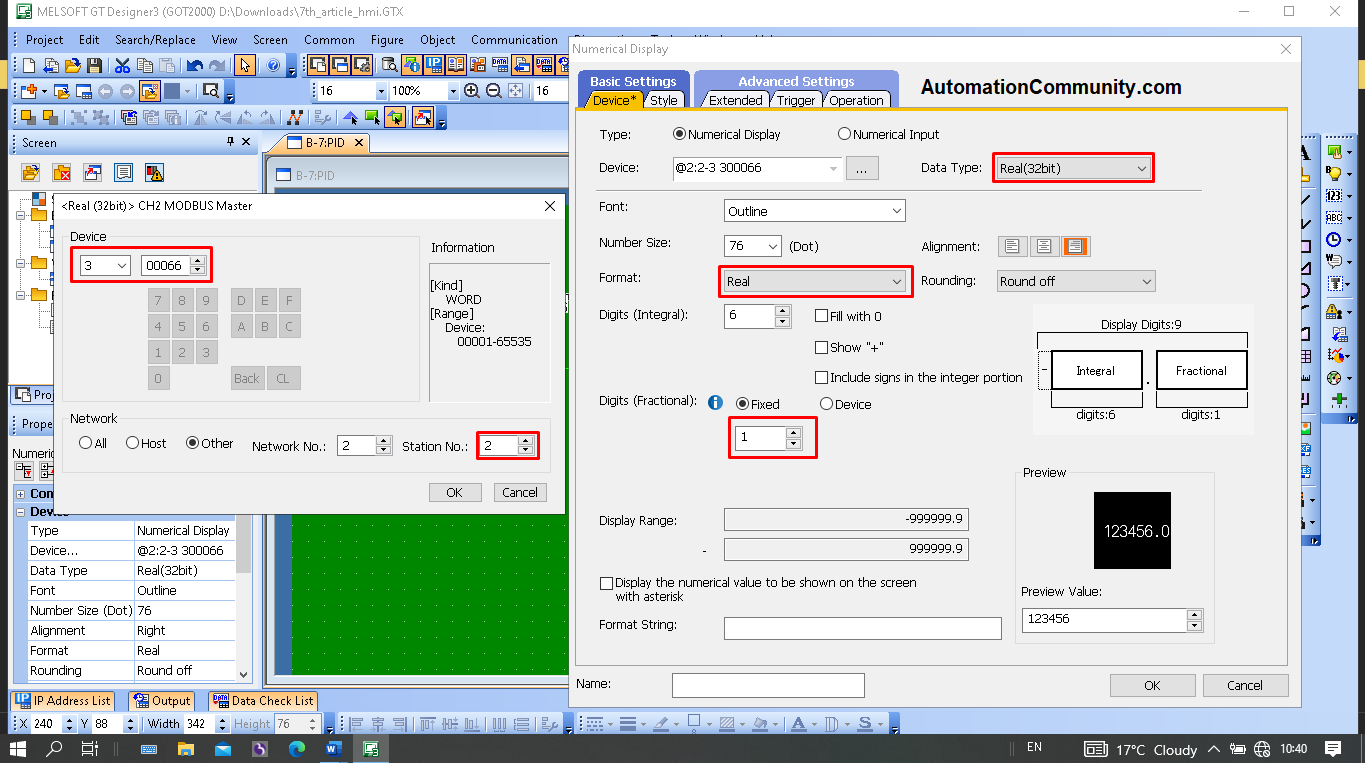Open the Format dropdown showing Real
This screenshot has width=1365, height=763.
point(814,281)
